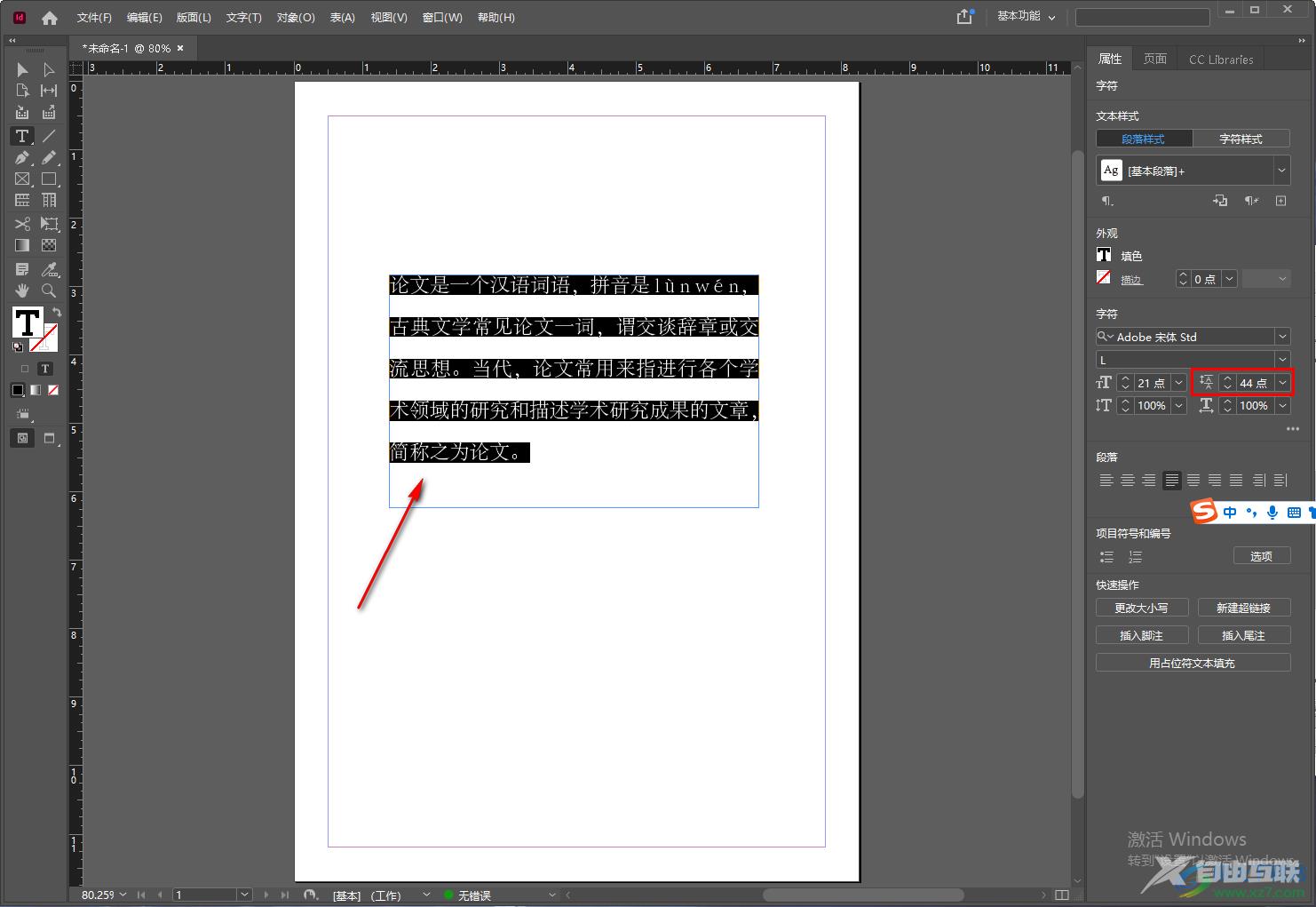Open the font size 21 点 dropdown
The height and width of the screenshot is (907, 1316).
[1179, 383]
